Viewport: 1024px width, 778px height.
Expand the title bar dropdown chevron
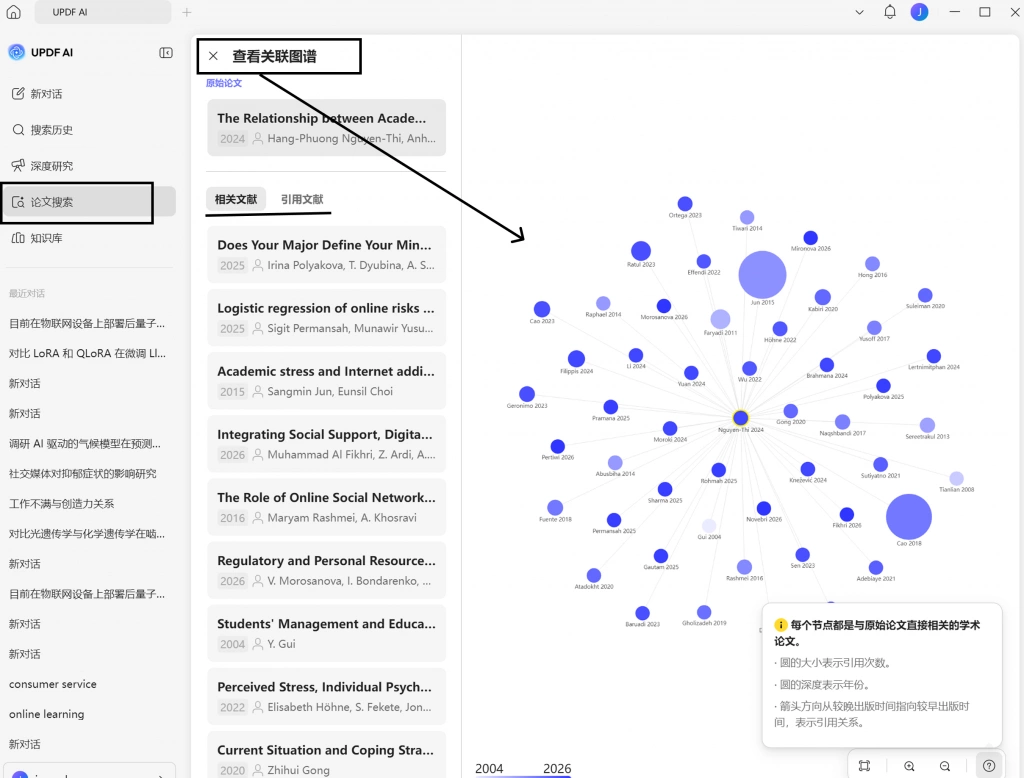click(x=859, y=12)
